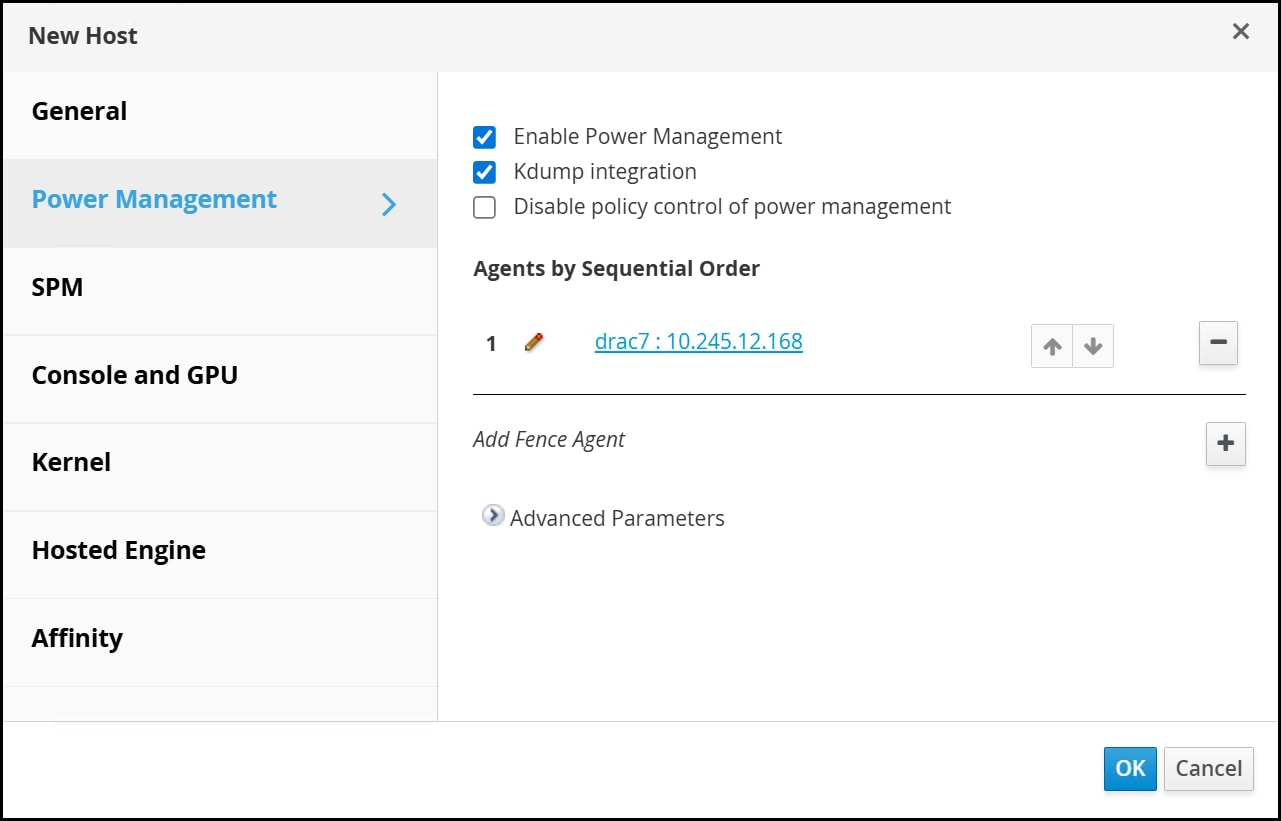Image resolution: width=1281 pixels, height=821 pixels.
Task: Uncheck Enable Power Management
Action: coord(484,137)
